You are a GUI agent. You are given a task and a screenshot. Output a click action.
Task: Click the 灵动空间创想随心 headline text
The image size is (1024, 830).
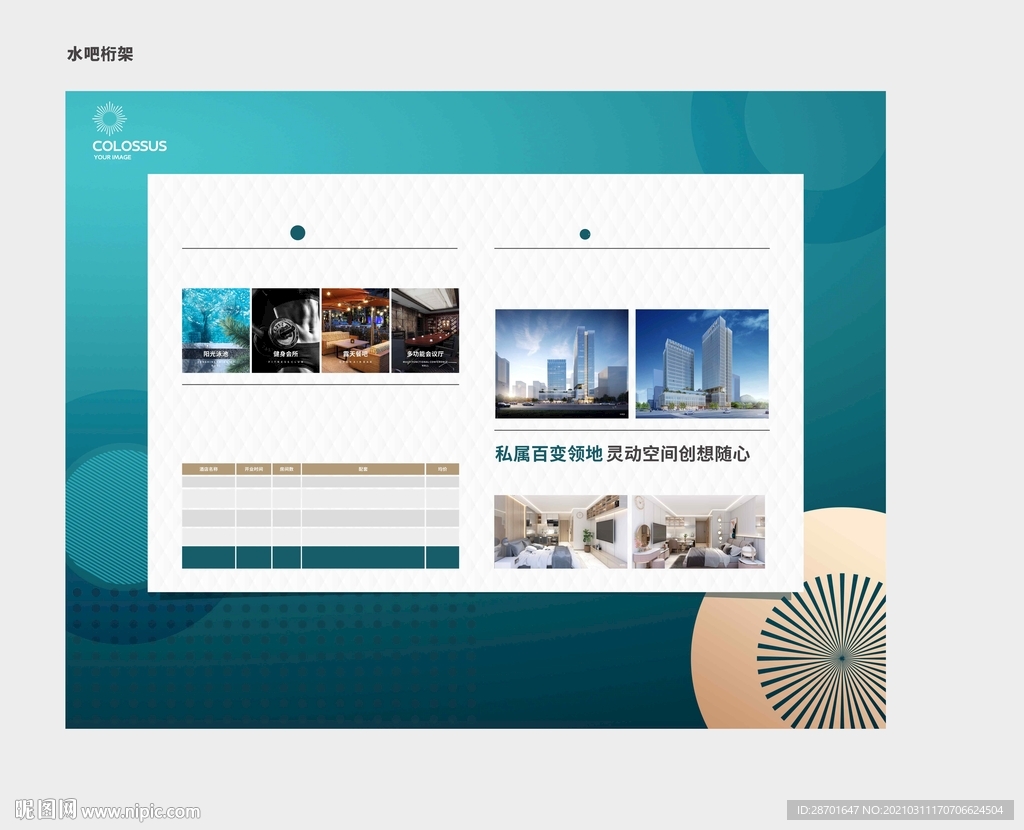678,454
